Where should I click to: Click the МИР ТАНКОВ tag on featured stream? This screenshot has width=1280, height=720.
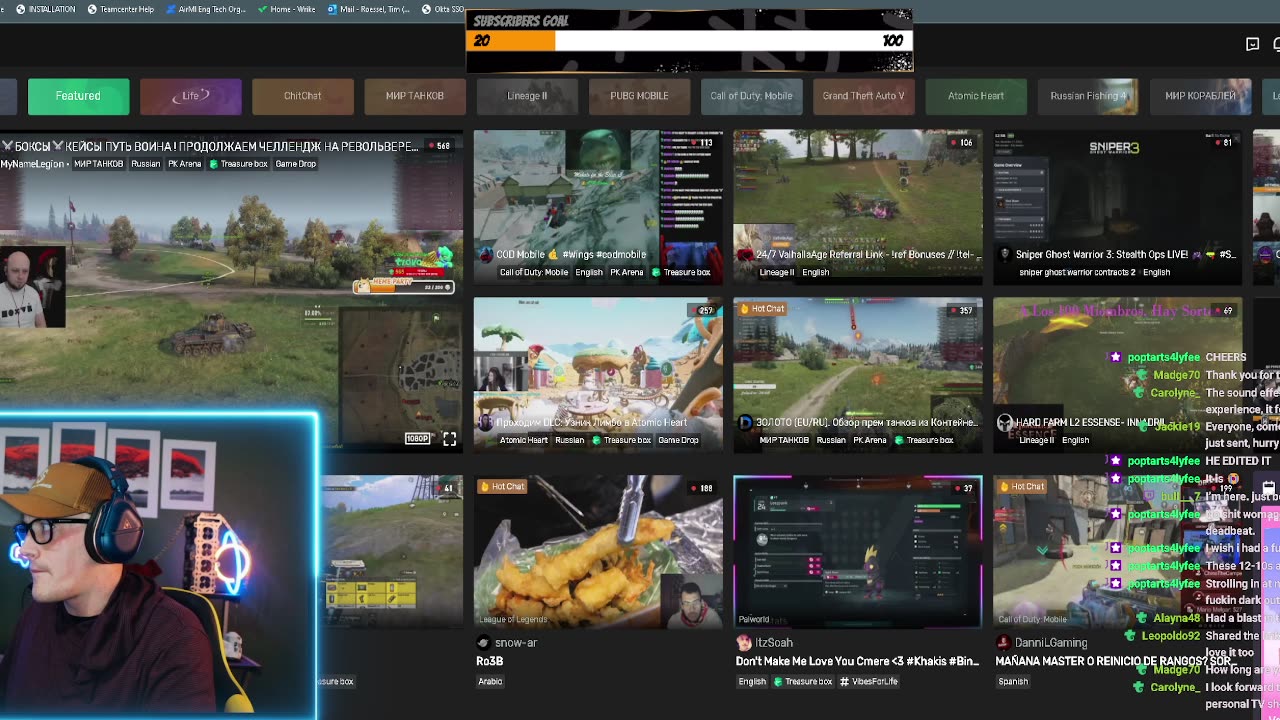98,164
